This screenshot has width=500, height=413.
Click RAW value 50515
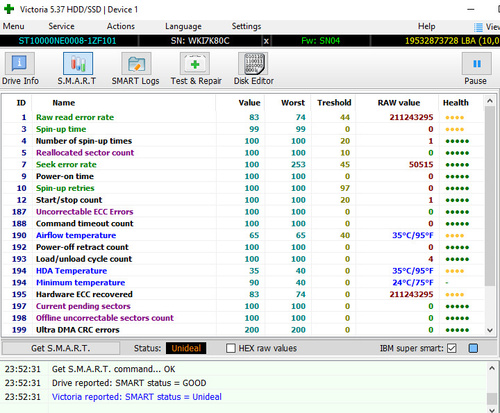pyautogui.click(x=421, y=165)
